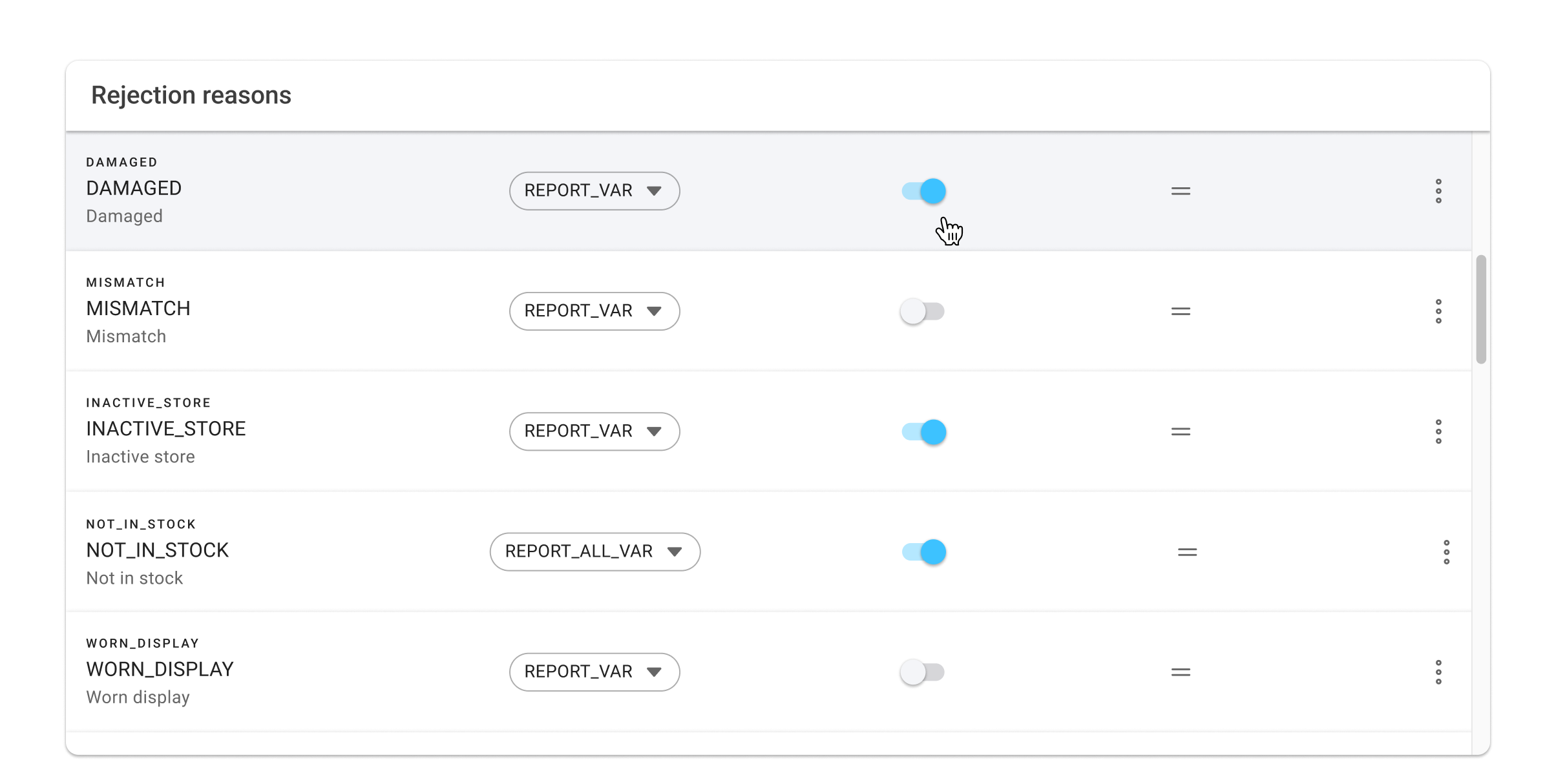
Task: Disable the DAMAGED rejection reason toggle
Action: coord(924,191)
